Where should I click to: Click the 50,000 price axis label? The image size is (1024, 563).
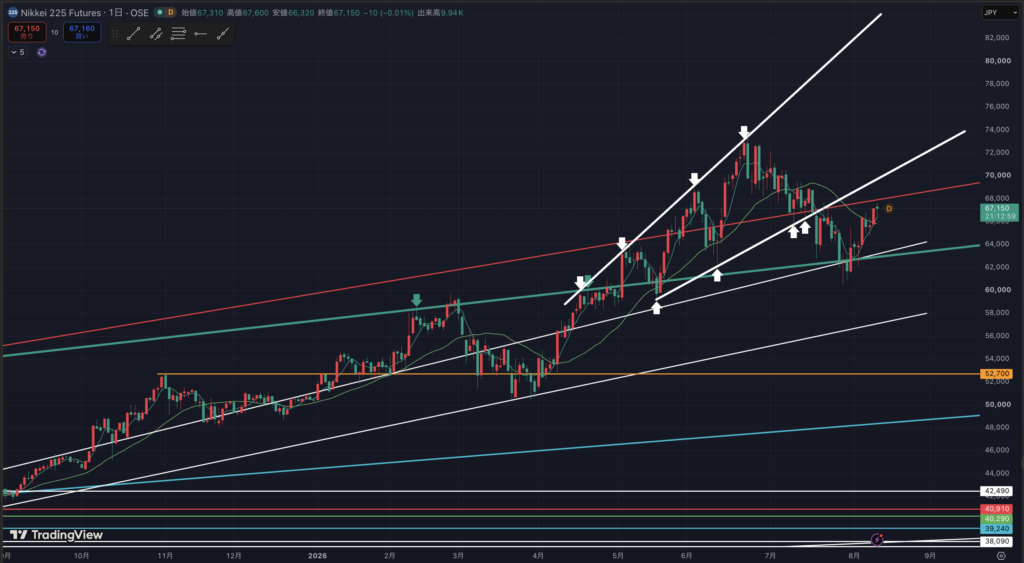(997, 404)
